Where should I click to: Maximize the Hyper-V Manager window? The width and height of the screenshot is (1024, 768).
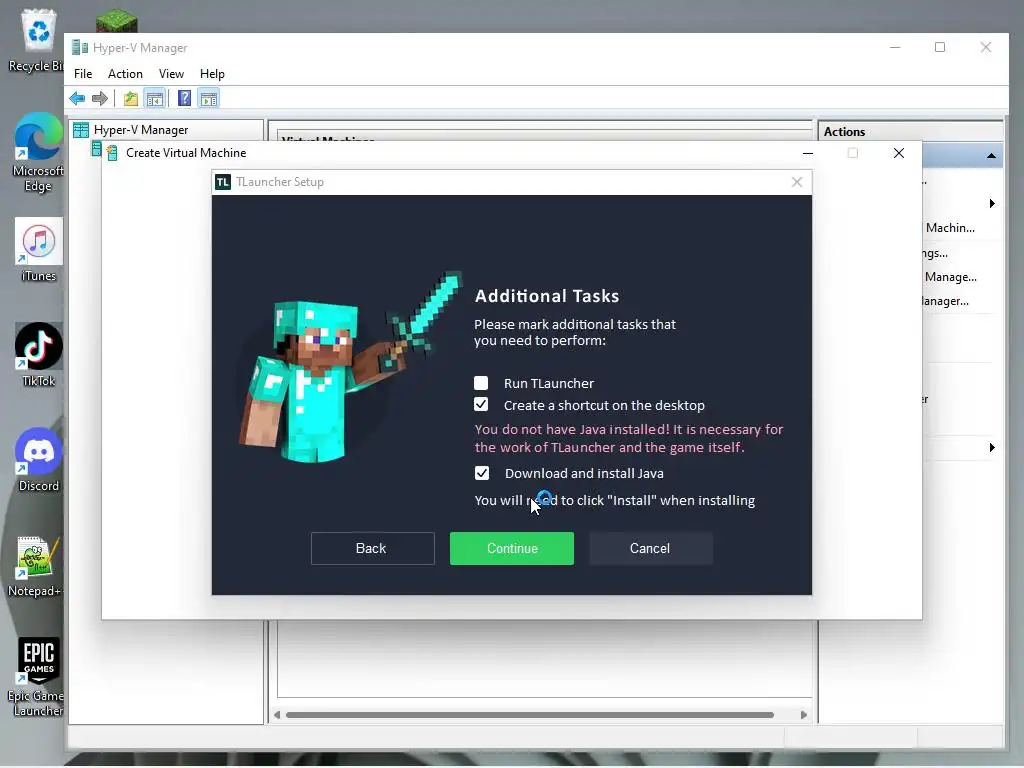pyautogui.click(x=940, y=47)
